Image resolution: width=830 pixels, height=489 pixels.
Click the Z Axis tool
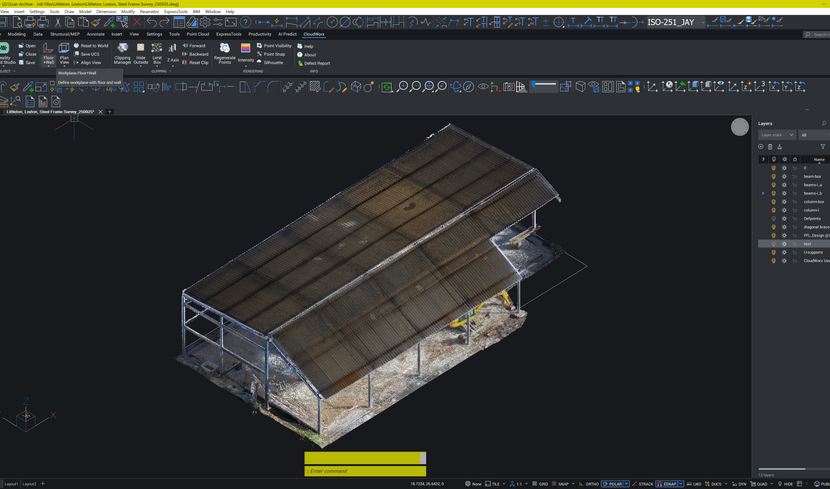pos(173,53)
